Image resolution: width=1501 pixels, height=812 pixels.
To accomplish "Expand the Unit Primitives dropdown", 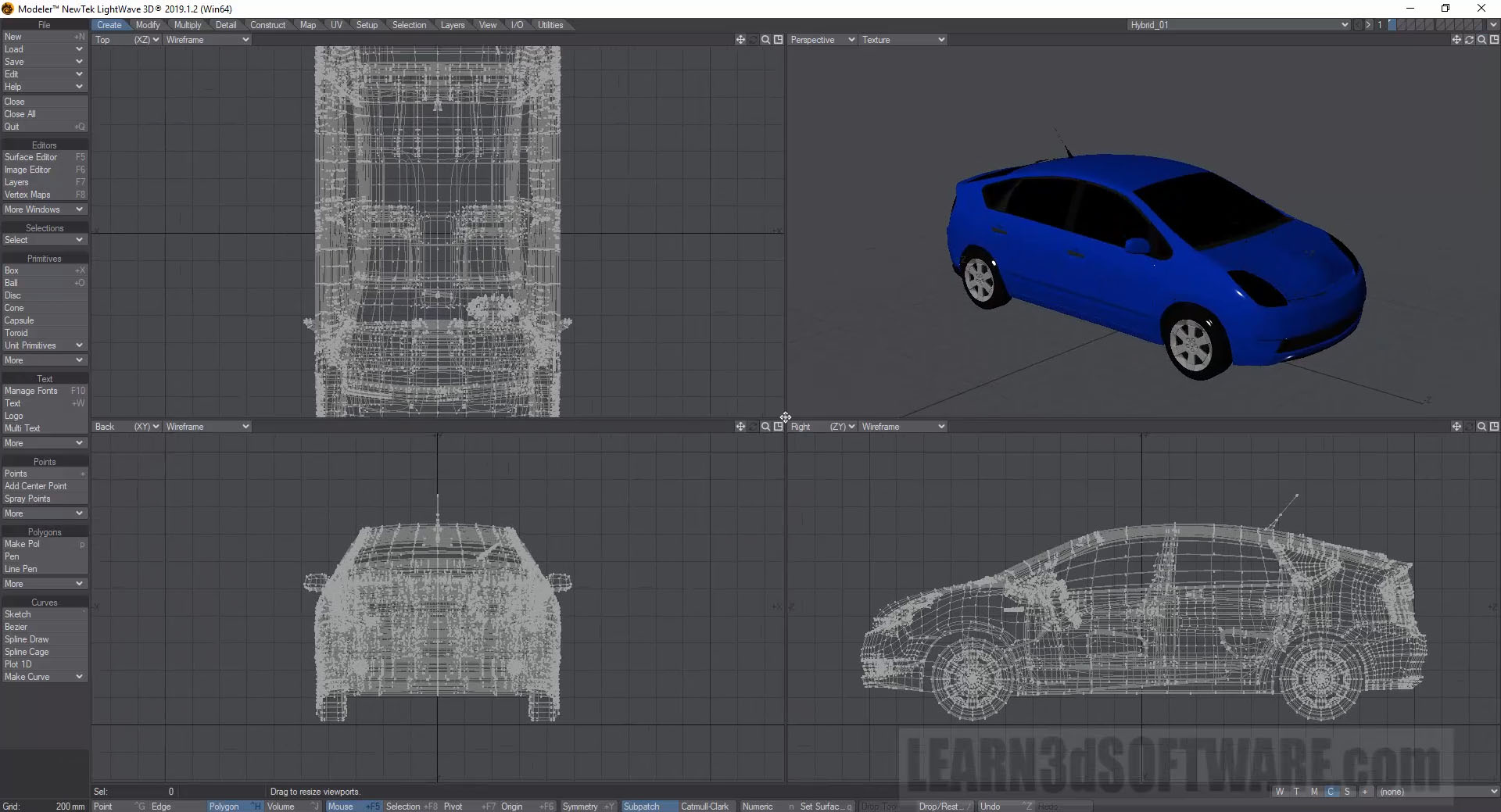I will [44, 345].
